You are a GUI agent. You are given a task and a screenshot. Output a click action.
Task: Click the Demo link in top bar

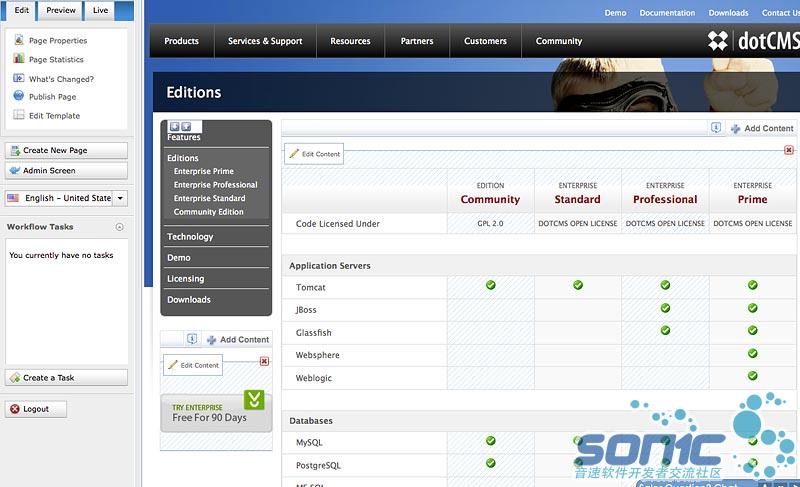click(x=615, y=13)
